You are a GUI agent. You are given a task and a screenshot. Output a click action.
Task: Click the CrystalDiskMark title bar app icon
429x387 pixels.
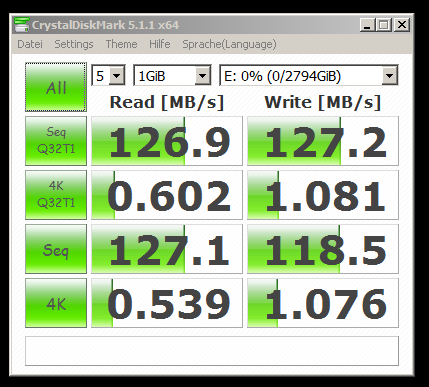pos(22,25)
